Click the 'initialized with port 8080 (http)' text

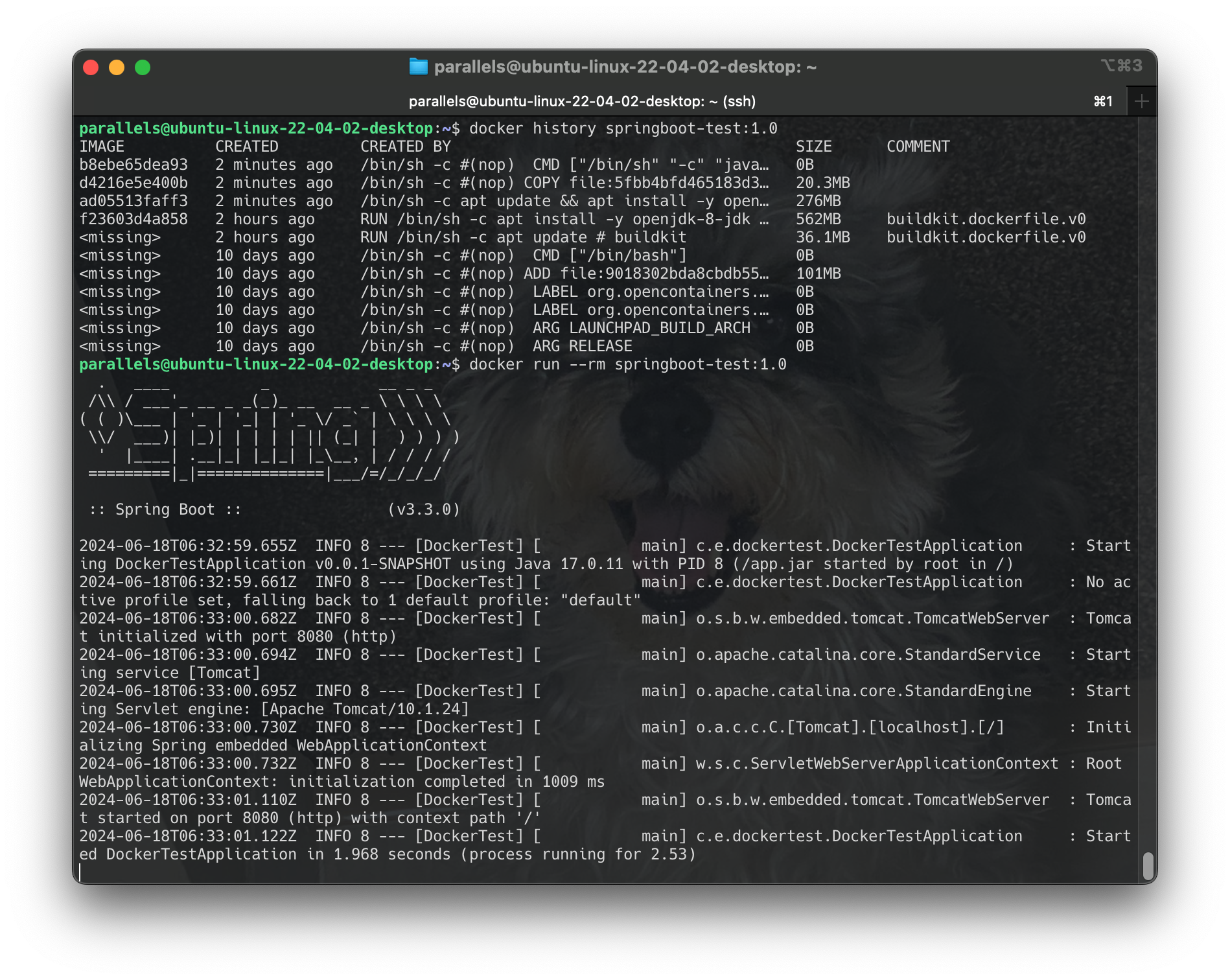247,636
